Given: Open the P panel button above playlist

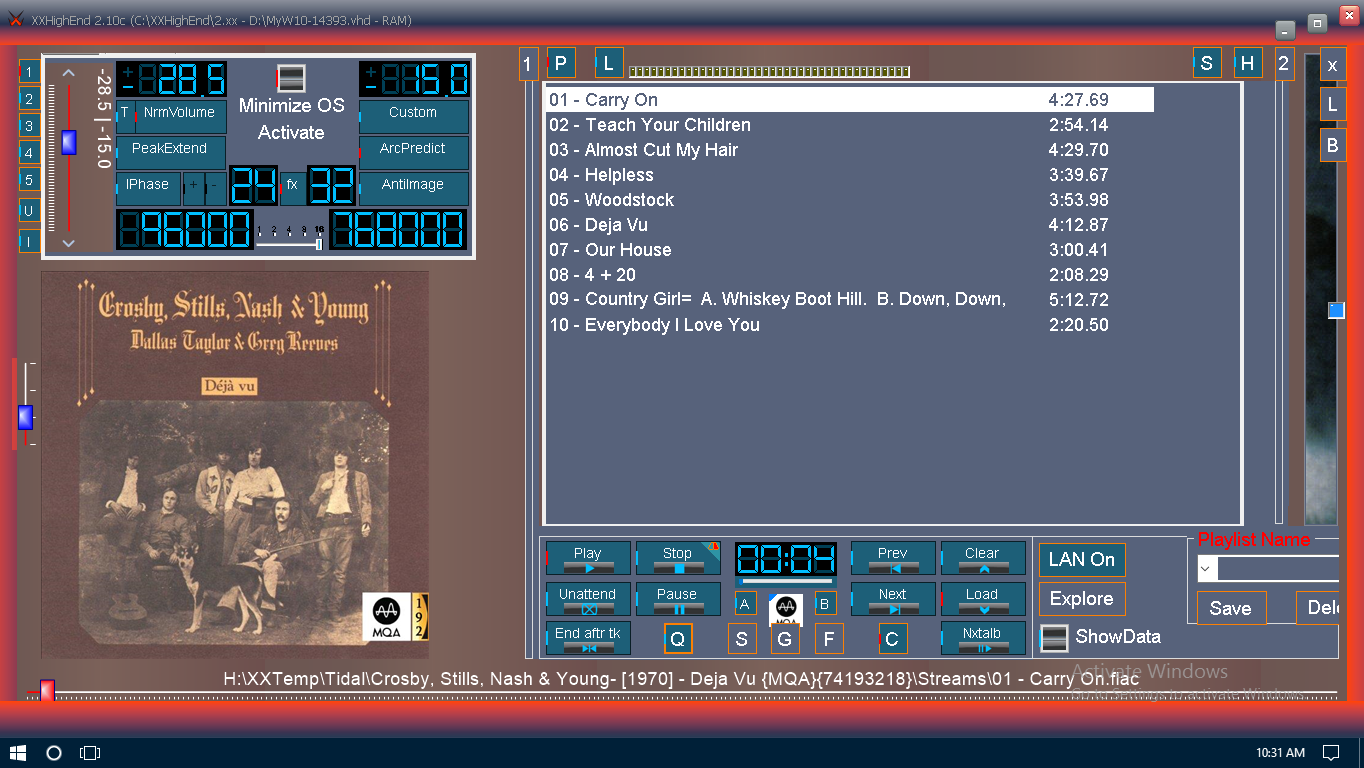Looking at the screenshot, I should point(561,64).
